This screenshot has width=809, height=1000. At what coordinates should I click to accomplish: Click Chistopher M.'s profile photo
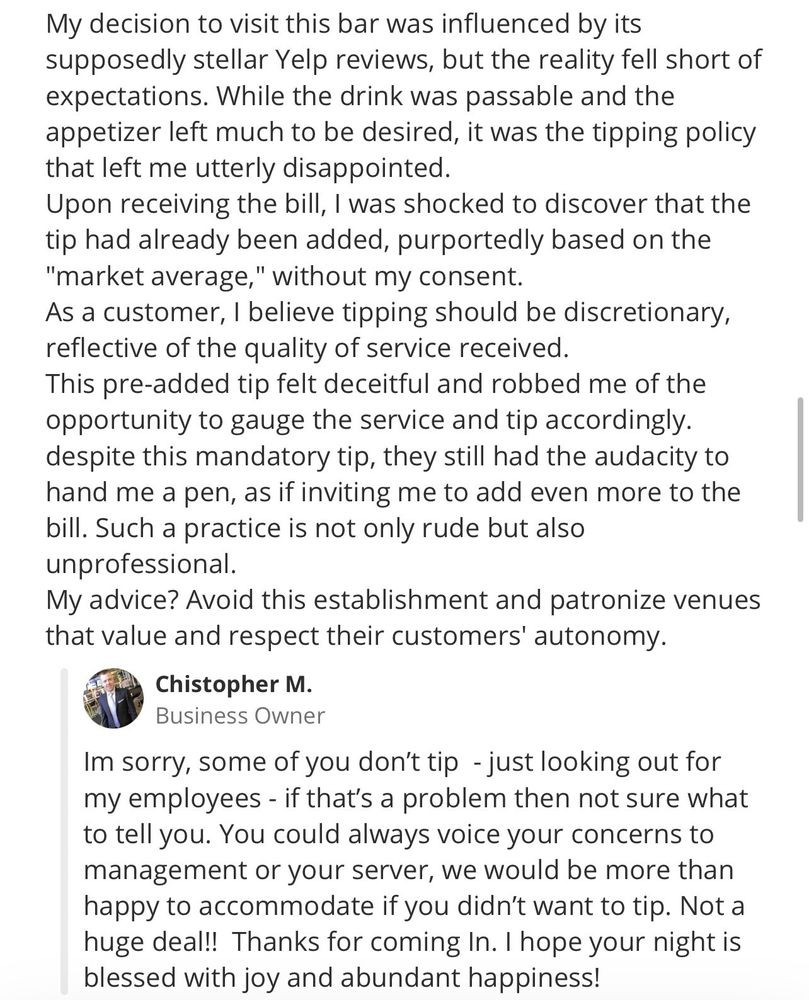coord(113,698)
